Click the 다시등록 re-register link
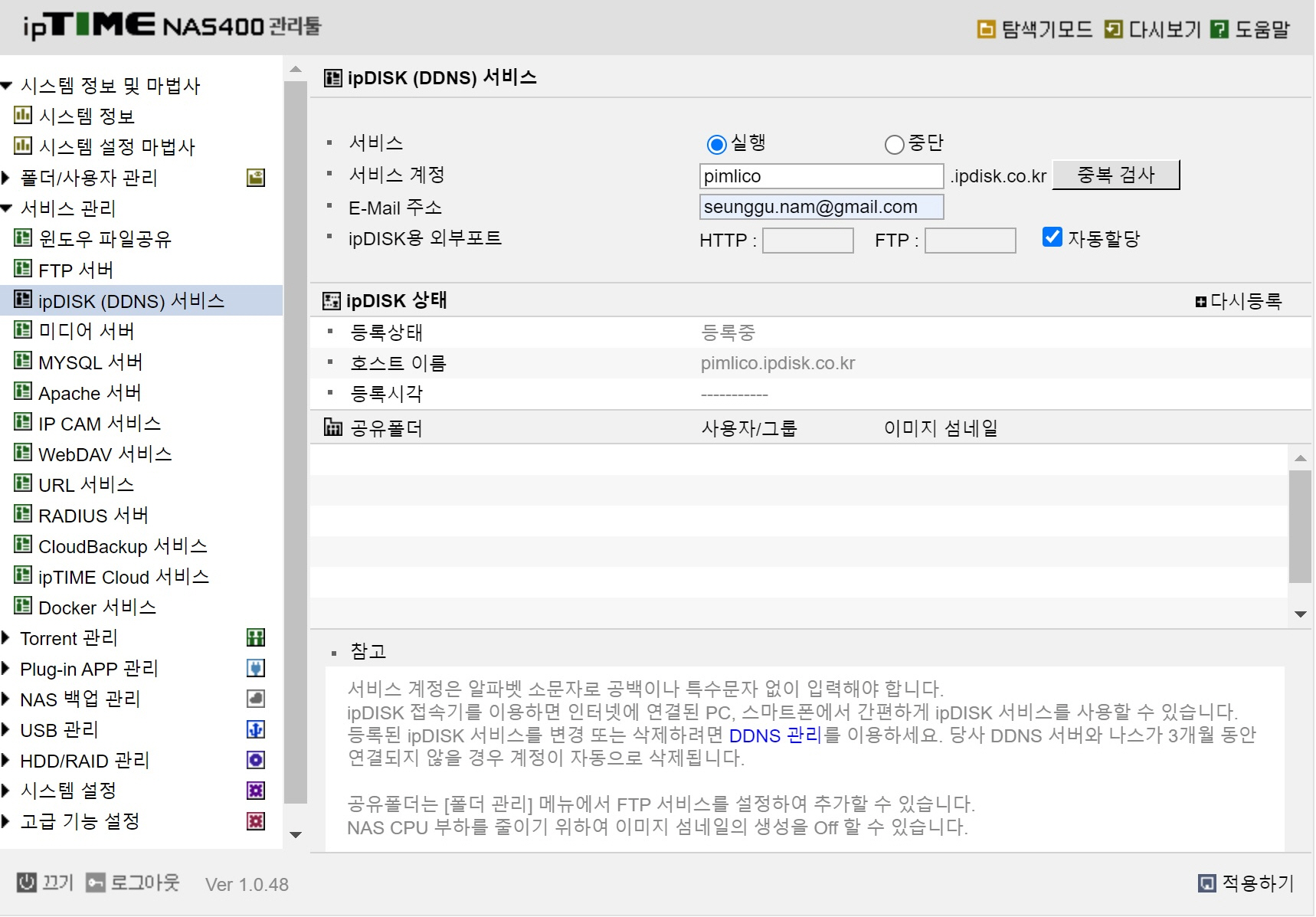 [1239, 301]
